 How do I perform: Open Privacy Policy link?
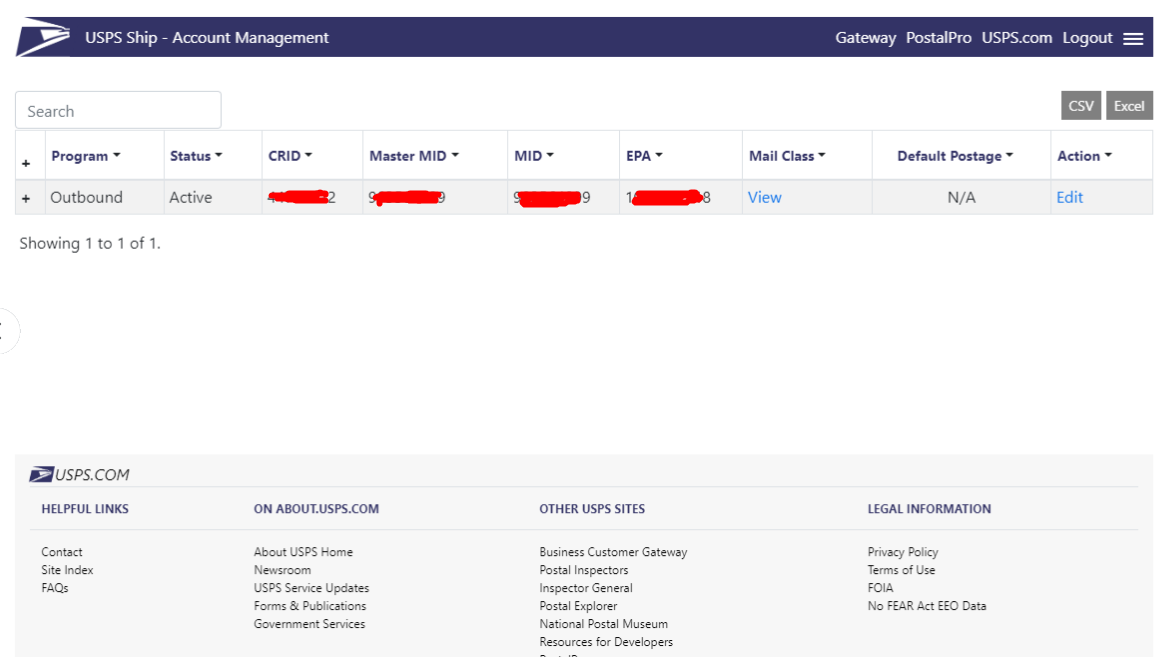pyautogui.click(x=903, y=552)
